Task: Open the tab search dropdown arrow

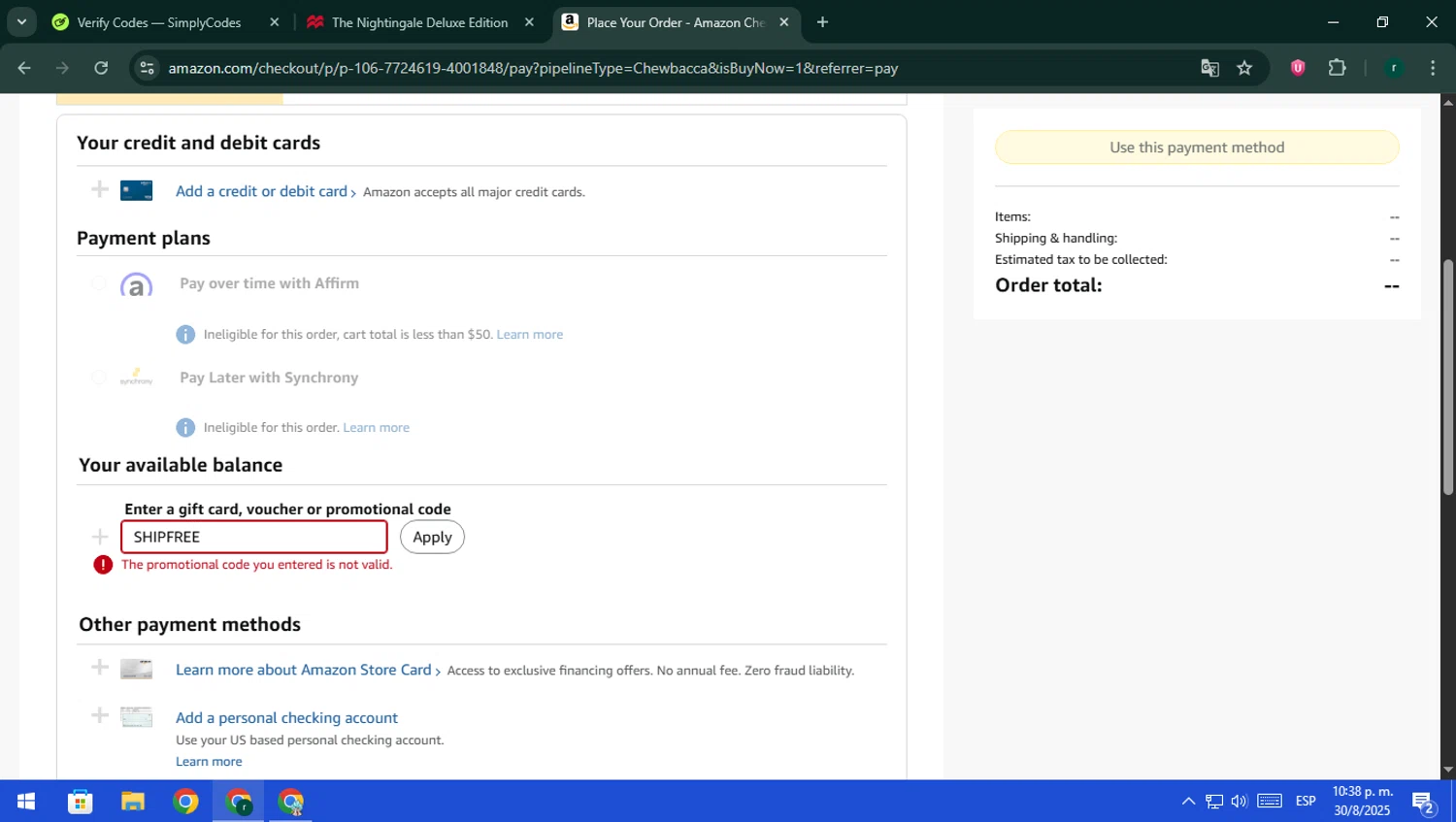Action: point(21,21)
